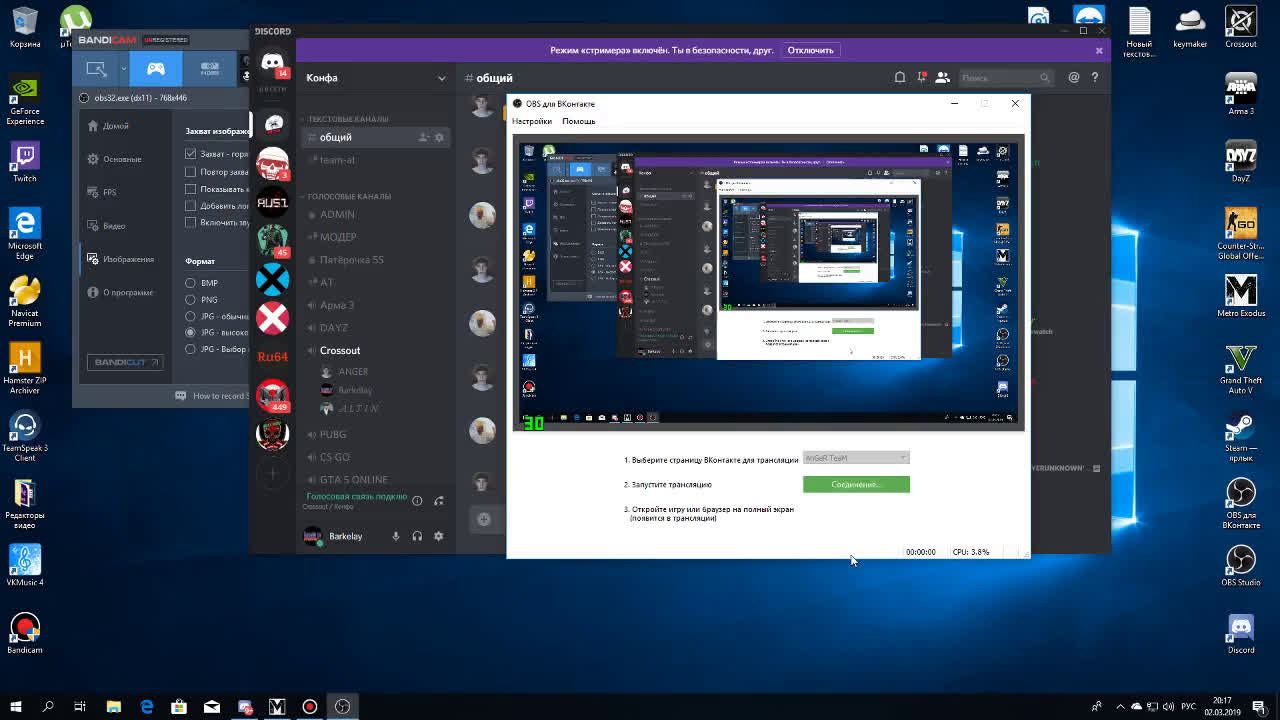
Task: Open the red X server in Discord
Action: (272, 318)
